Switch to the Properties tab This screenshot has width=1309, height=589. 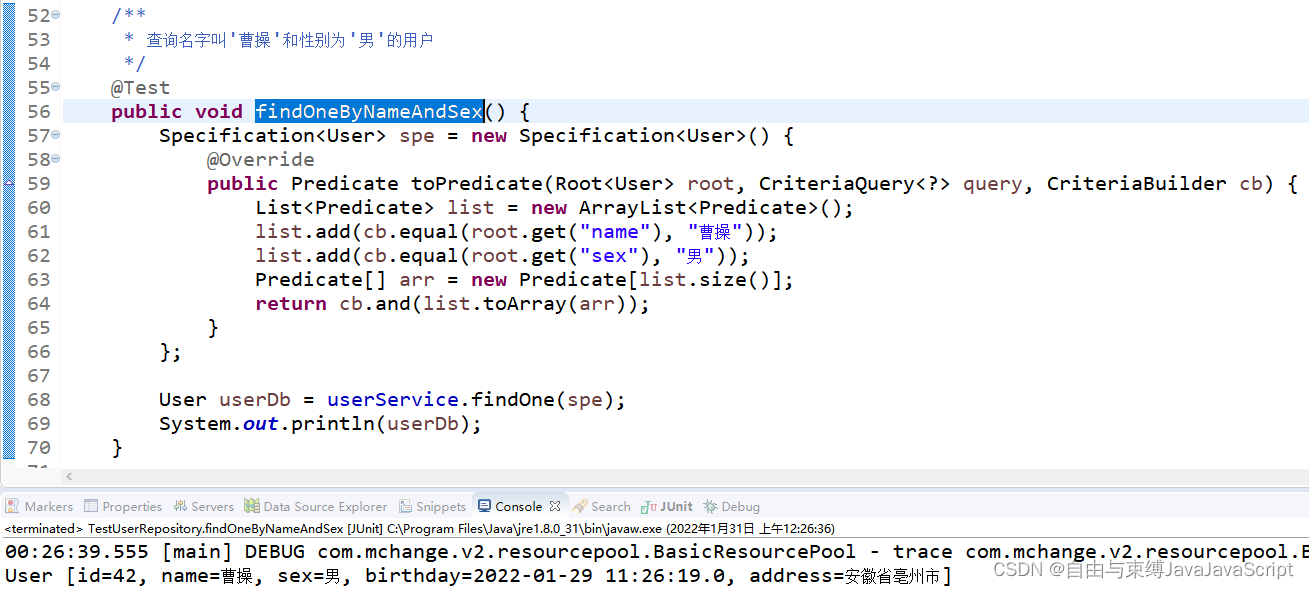123,506
